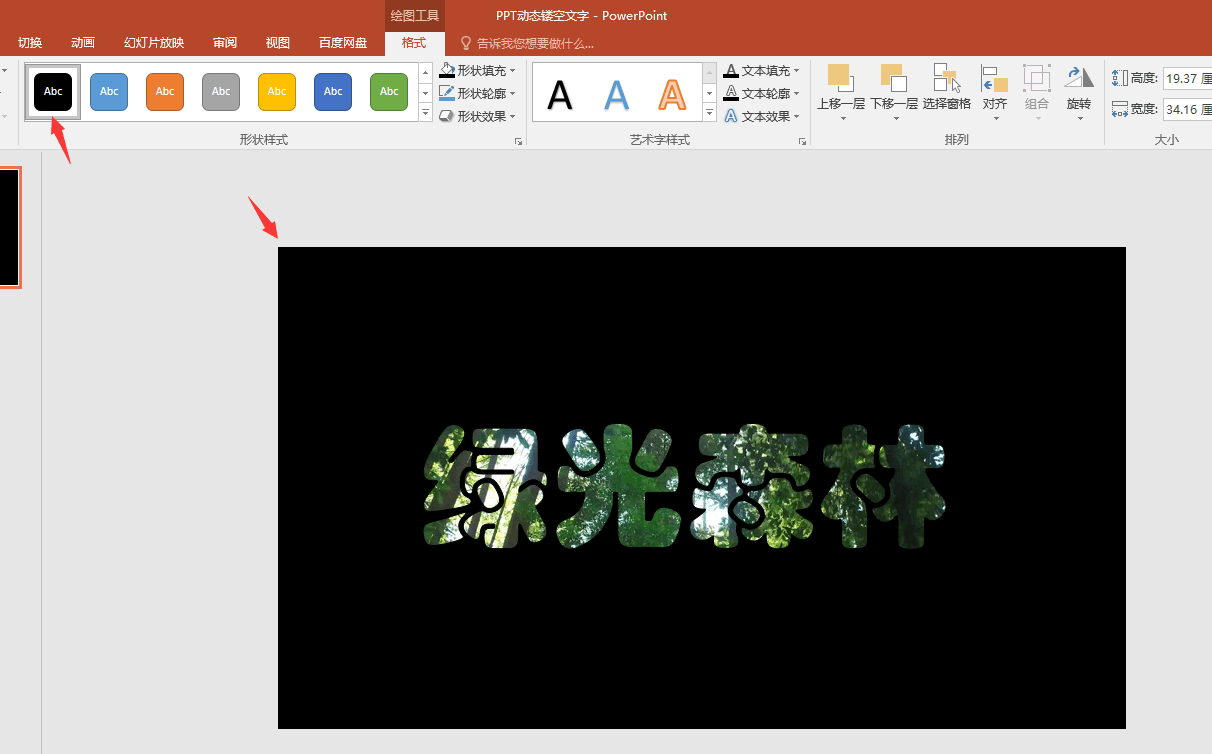Open the 形状填充 (Shape Fill) options
The width and height of the screenshot is (1212, 754).
coord(478,70)
